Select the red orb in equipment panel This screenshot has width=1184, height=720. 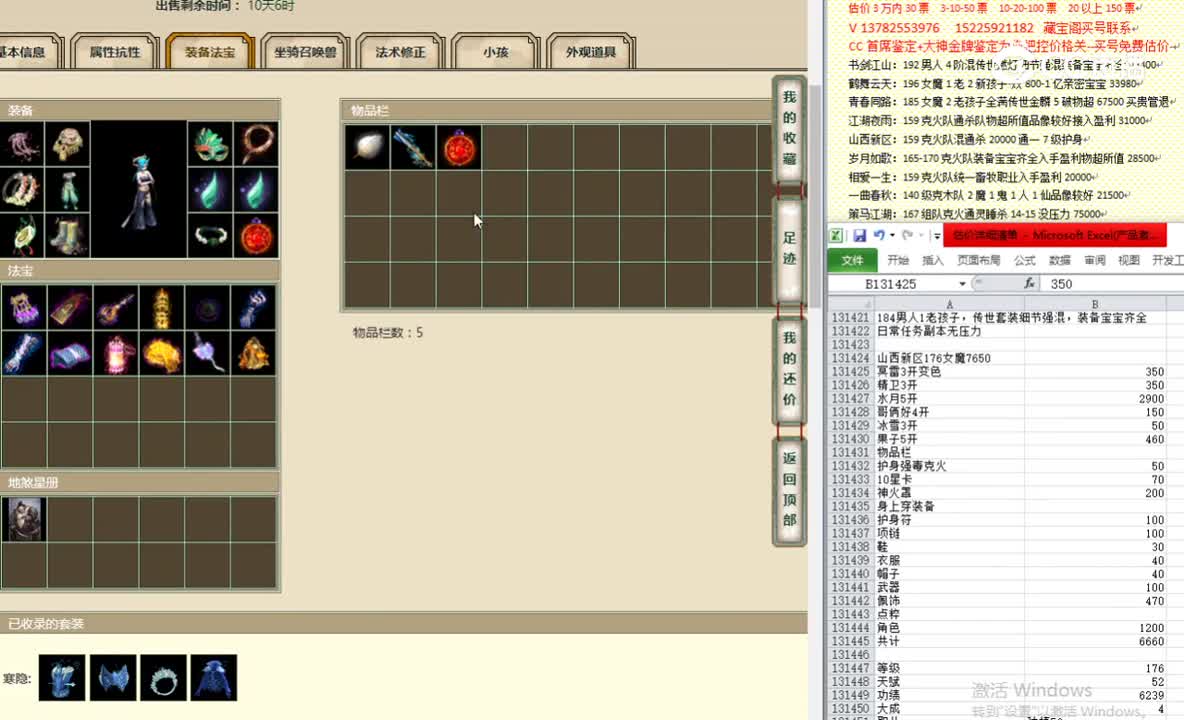pos(256,236)
